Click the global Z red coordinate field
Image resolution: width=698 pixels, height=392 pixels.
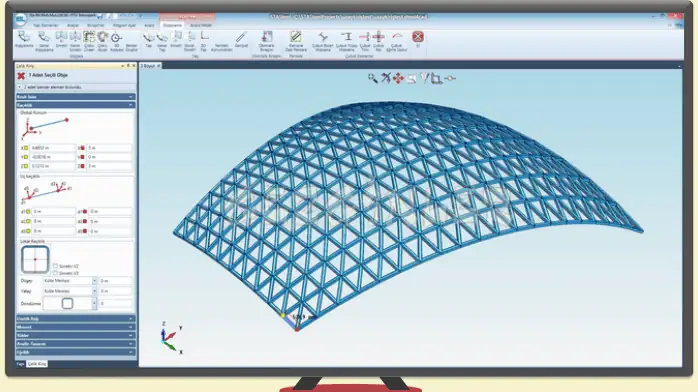coord(109,166)
